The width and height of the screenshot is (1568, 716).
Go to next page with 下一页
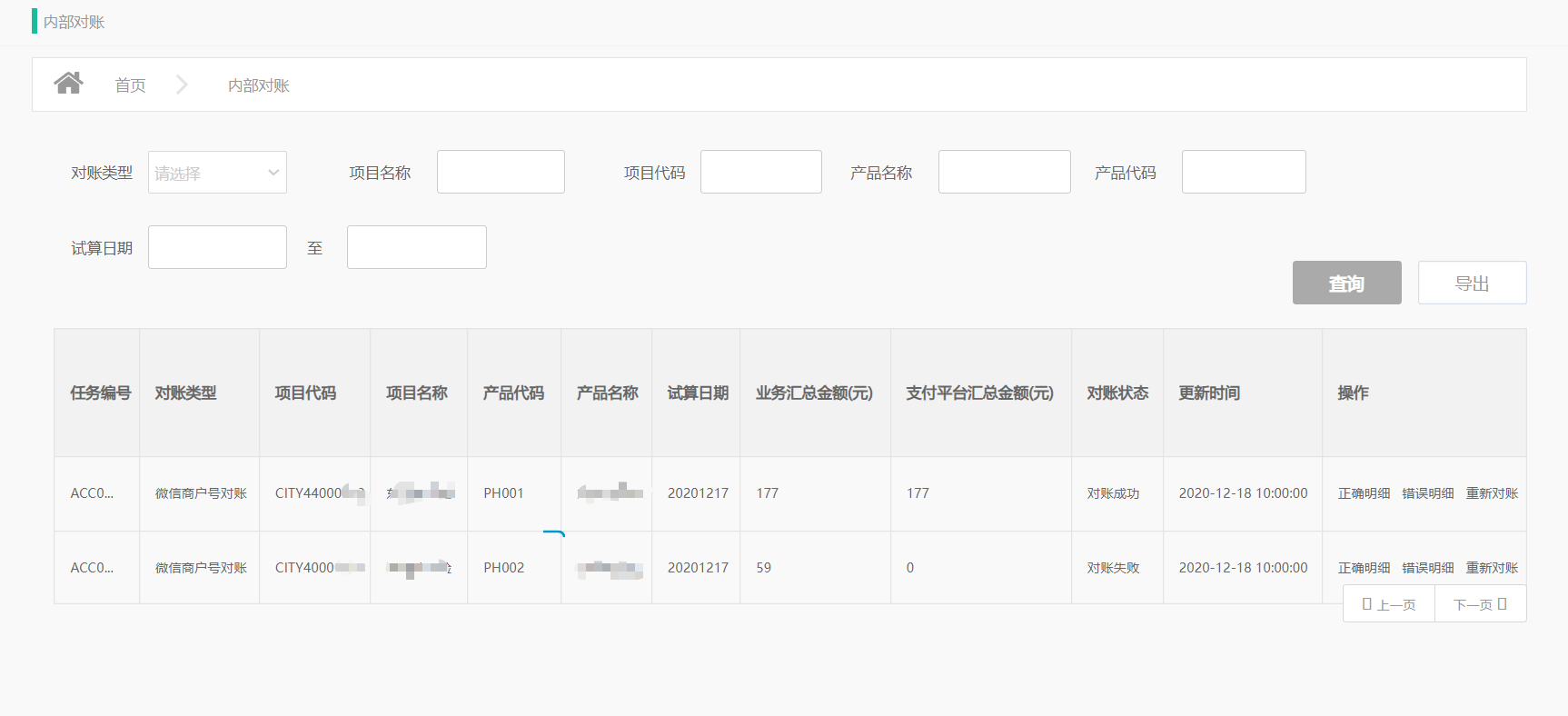(1481, 604)
